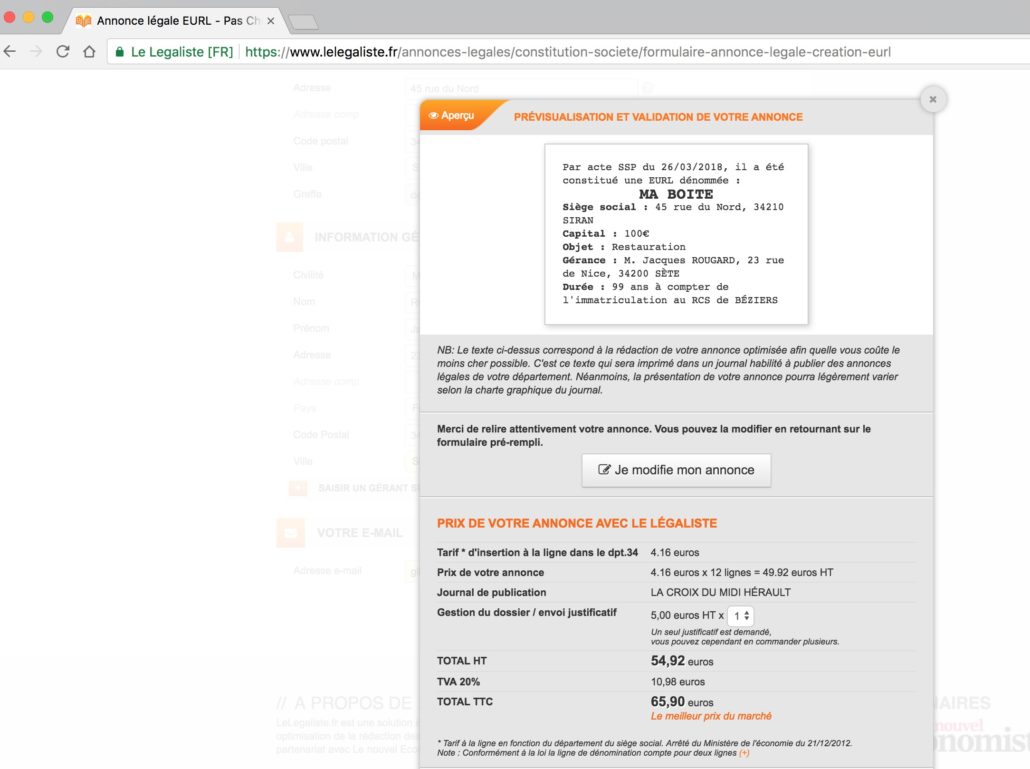Click the Aperçu orange tab label
The width and height of the screenshot is (1030, 769).
tap(458, 116)
